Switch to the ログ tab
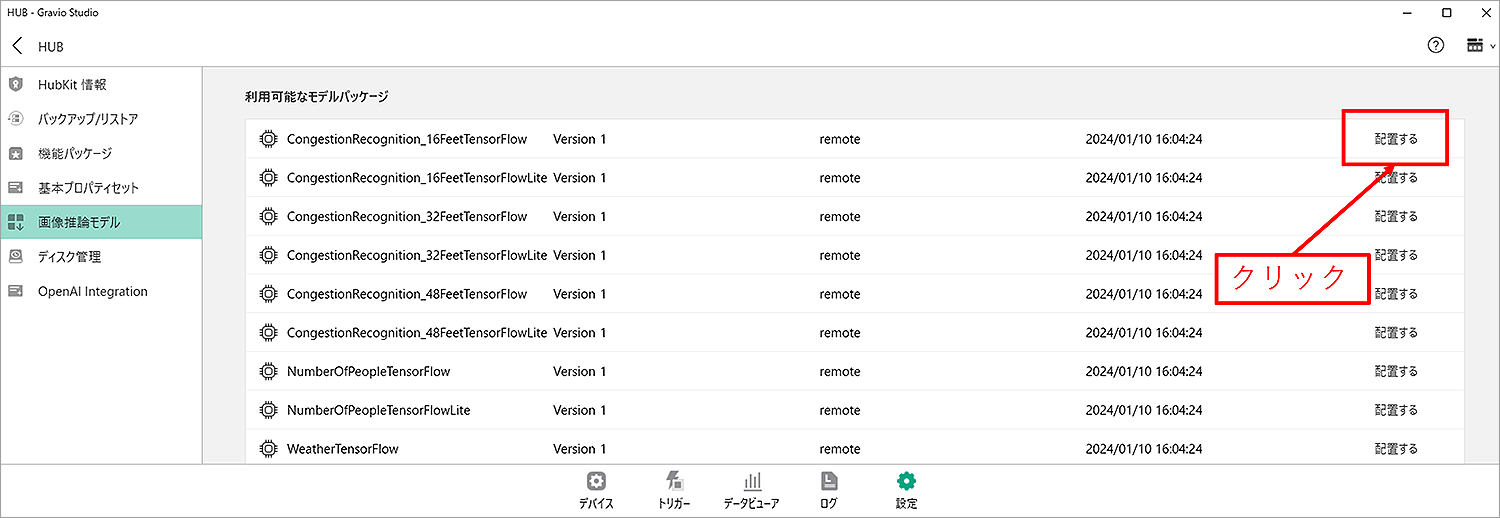The image size is (1500, 518). tap(828, 490)
